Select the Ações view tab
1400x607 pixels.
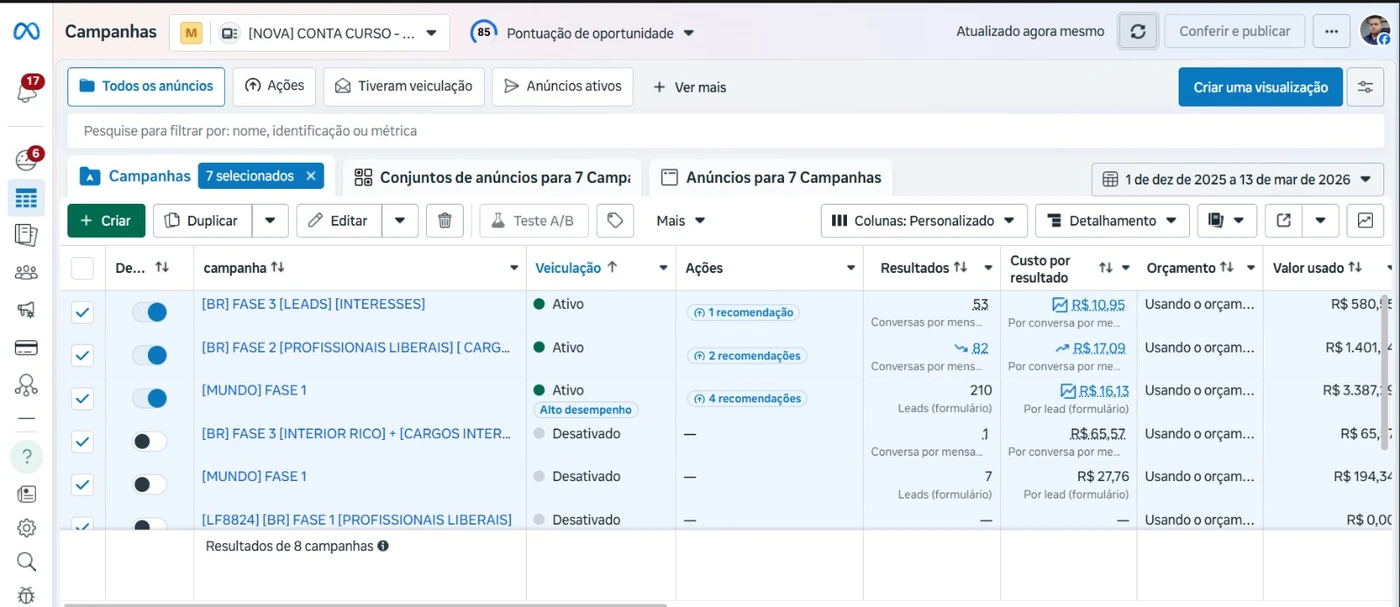(275, 87)
